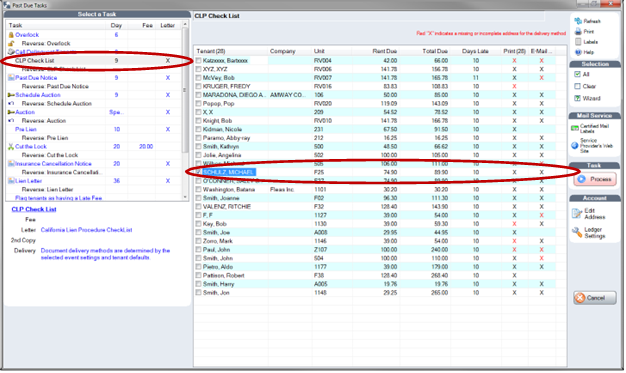Click the task list scrollbar thumb
This screenshot has width=626, height=373.
(x=185, y=90)
